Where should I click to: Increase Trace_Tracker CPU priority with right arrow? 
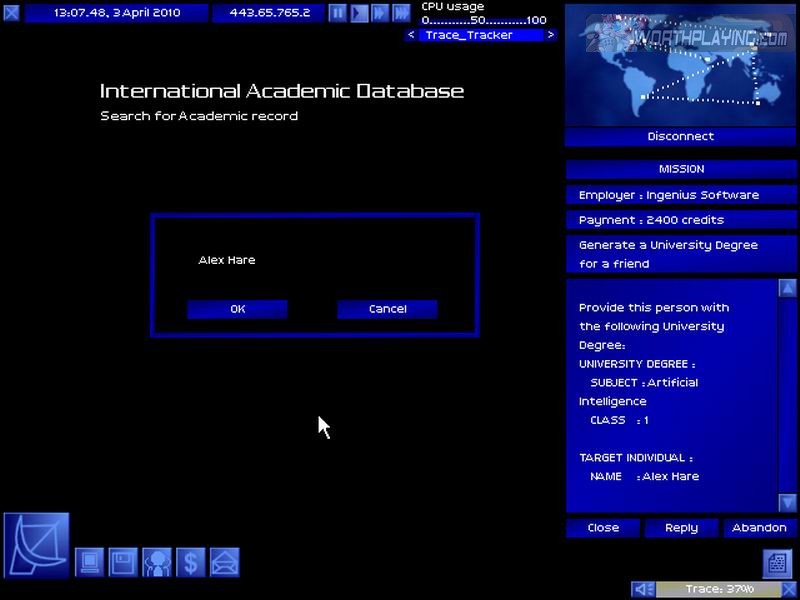click(x=551, y=35)
